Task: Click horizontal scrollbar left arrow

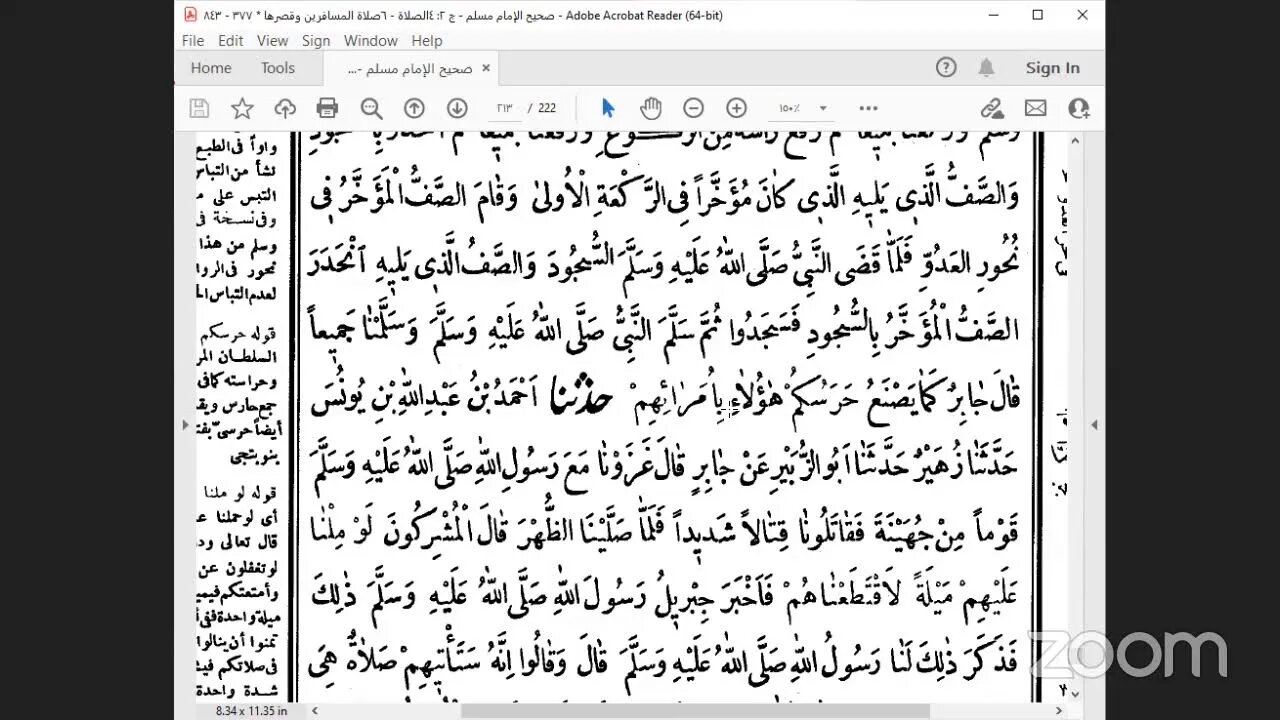Action: [x=315, y=711]
